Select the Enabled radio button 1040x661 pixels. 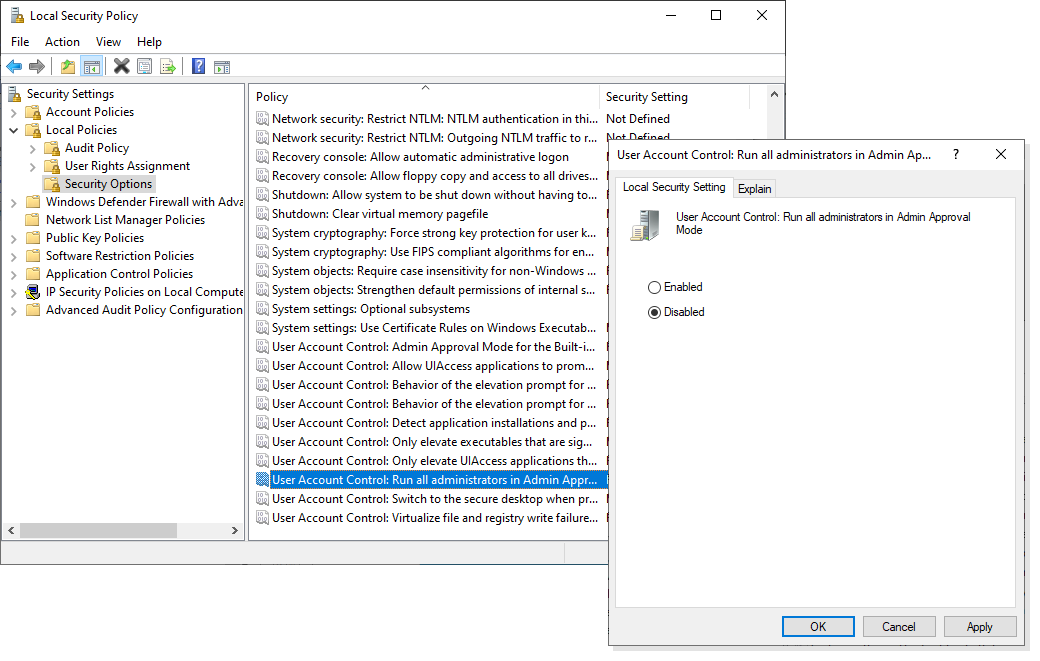[655, 287]
